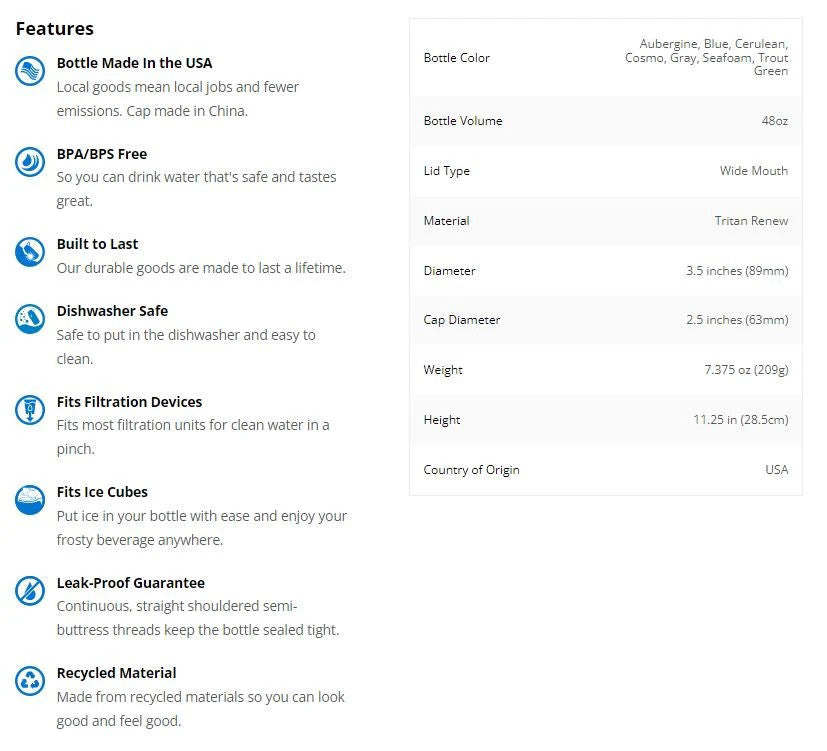
Task: Click the Fits Filtration Devices icon
Action: point(30,409)
